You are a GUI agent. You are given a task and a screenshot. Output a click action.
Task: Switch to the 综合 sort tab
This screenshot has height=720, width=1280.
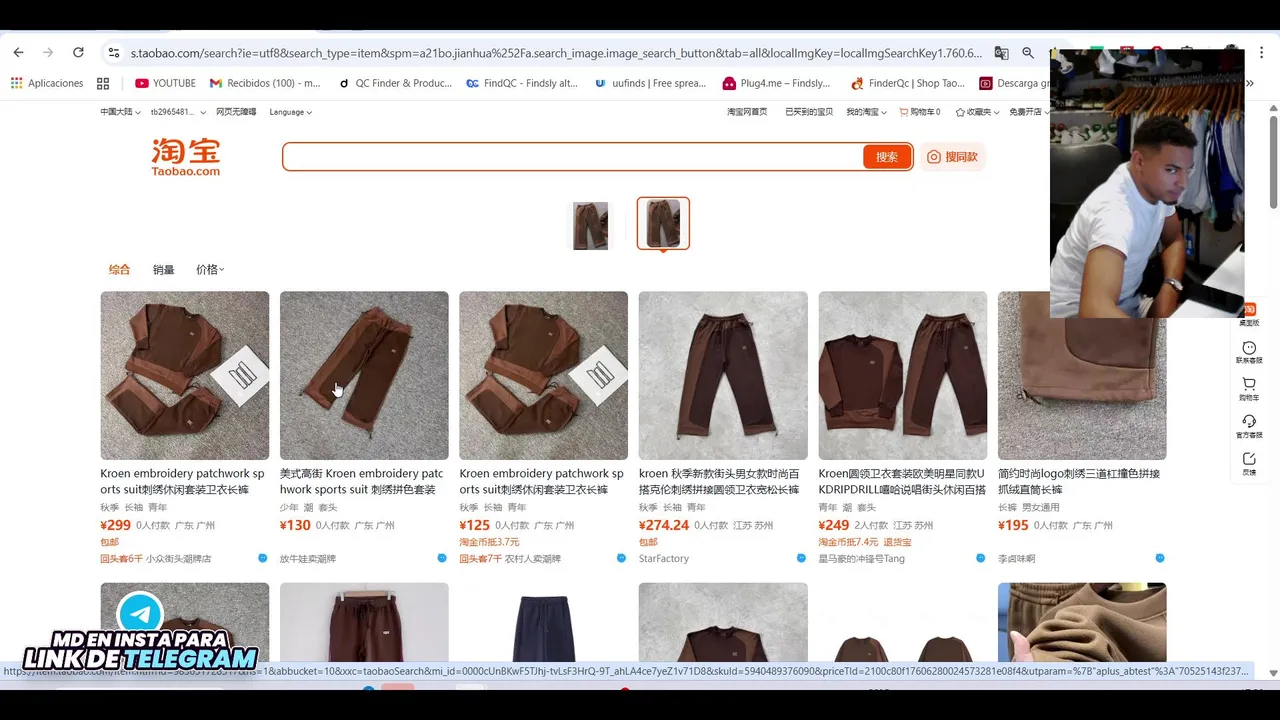click(x=119, y=270)
